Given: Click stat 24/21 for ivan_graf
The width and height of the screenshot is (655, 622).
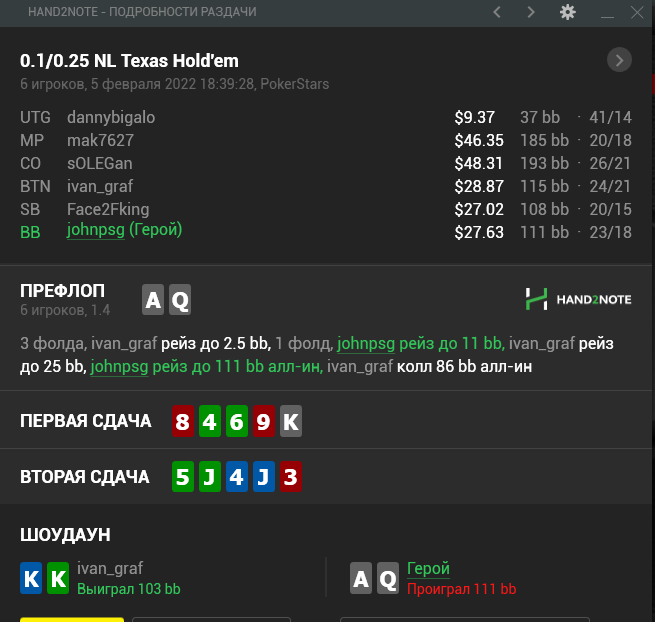Looking at the screenshot, I should click(x=610, y=186).
